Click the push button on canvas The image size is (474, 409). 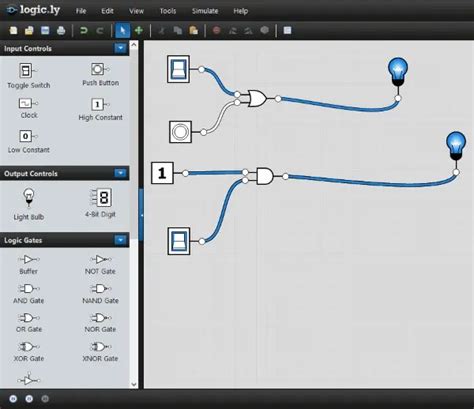(180, 132)
